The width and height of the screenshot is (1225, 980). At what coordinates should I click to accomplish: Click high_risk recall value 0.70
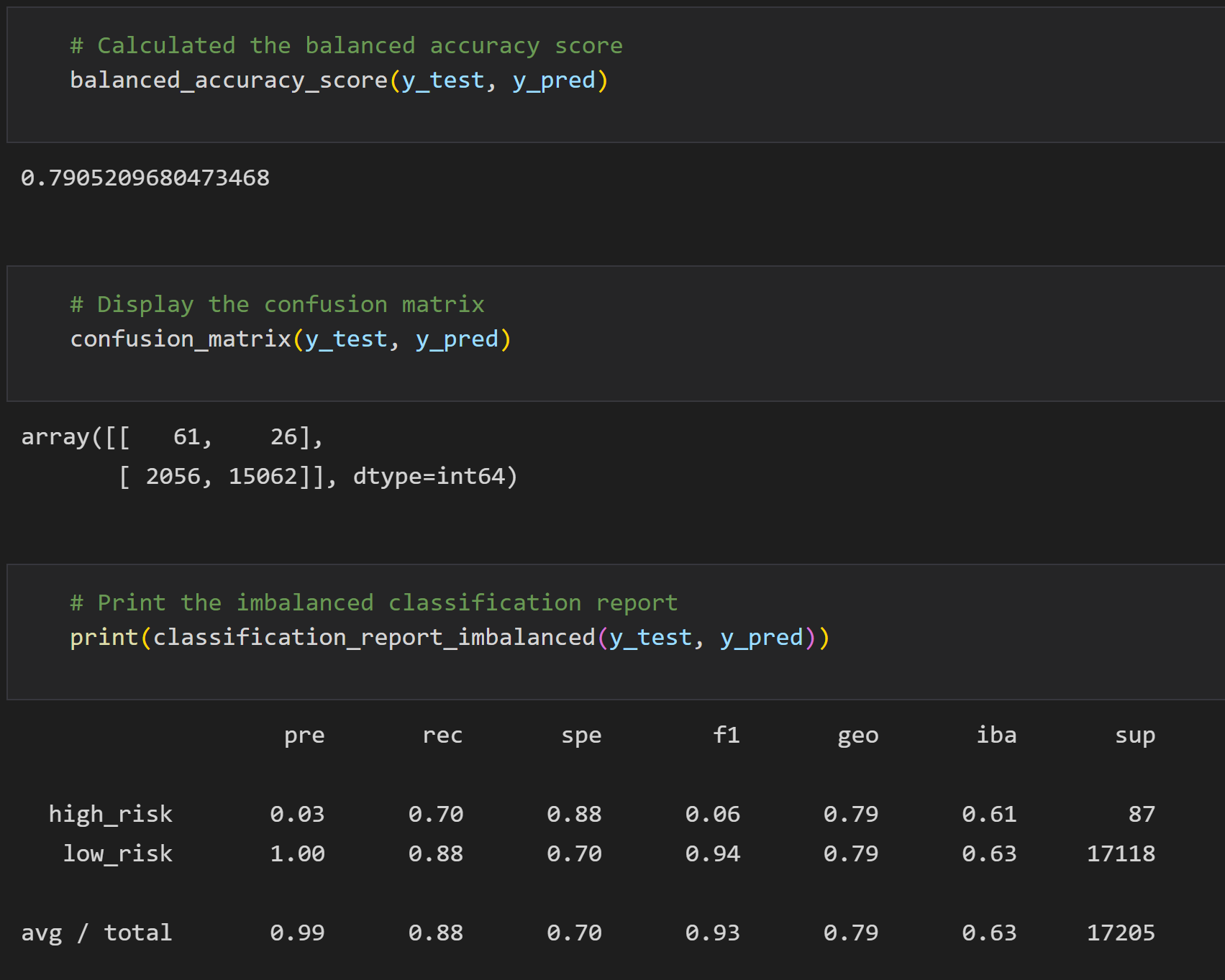click(436, 814)
